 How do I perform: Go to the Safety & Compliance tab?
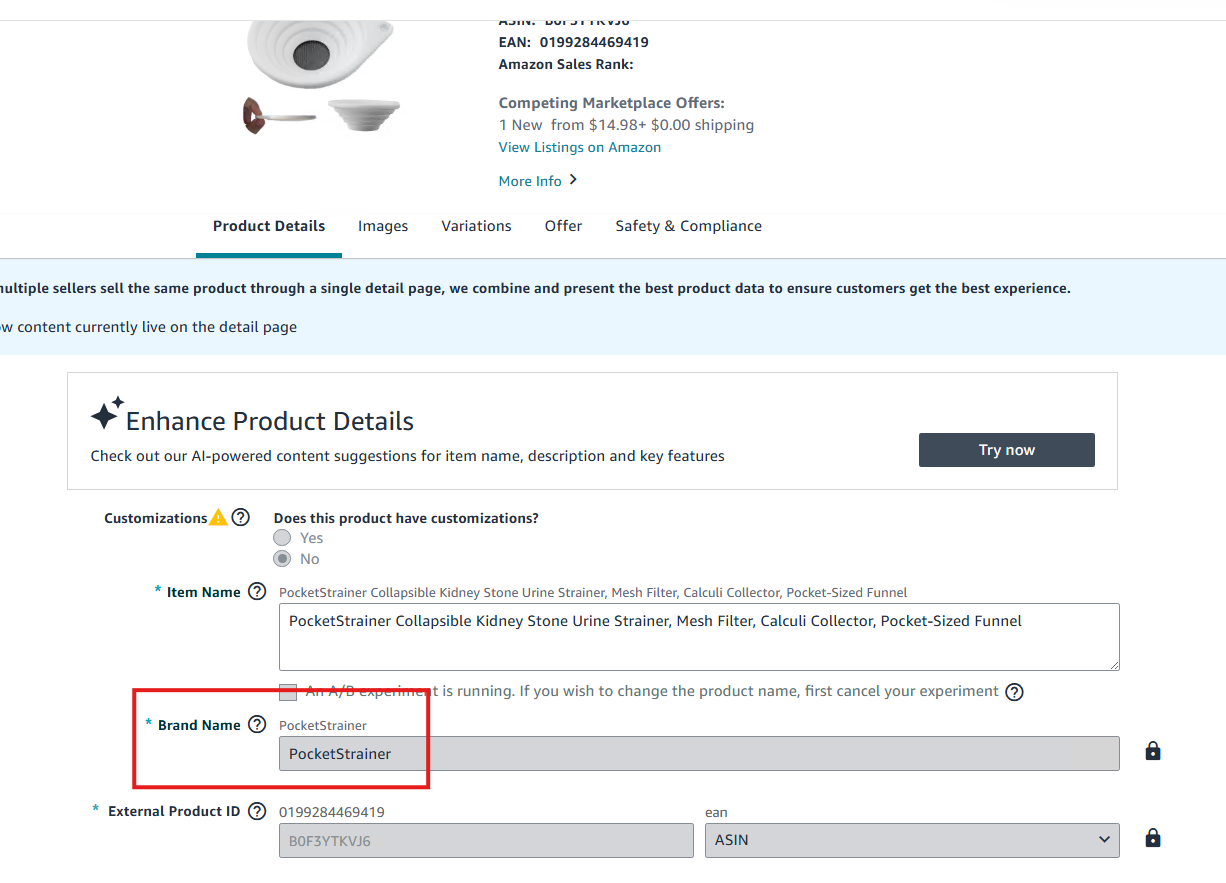[x=688, y=226]
